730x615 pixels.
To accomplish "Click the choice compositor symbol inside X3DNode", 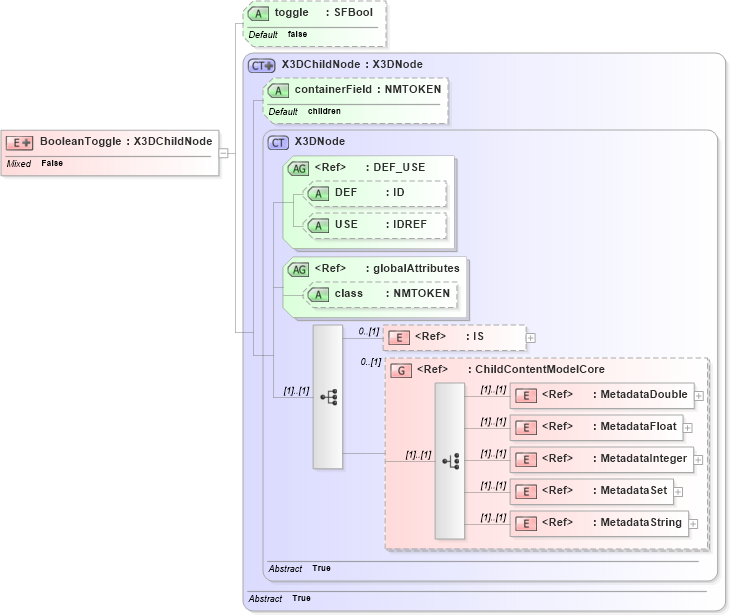I will point(329,397).
